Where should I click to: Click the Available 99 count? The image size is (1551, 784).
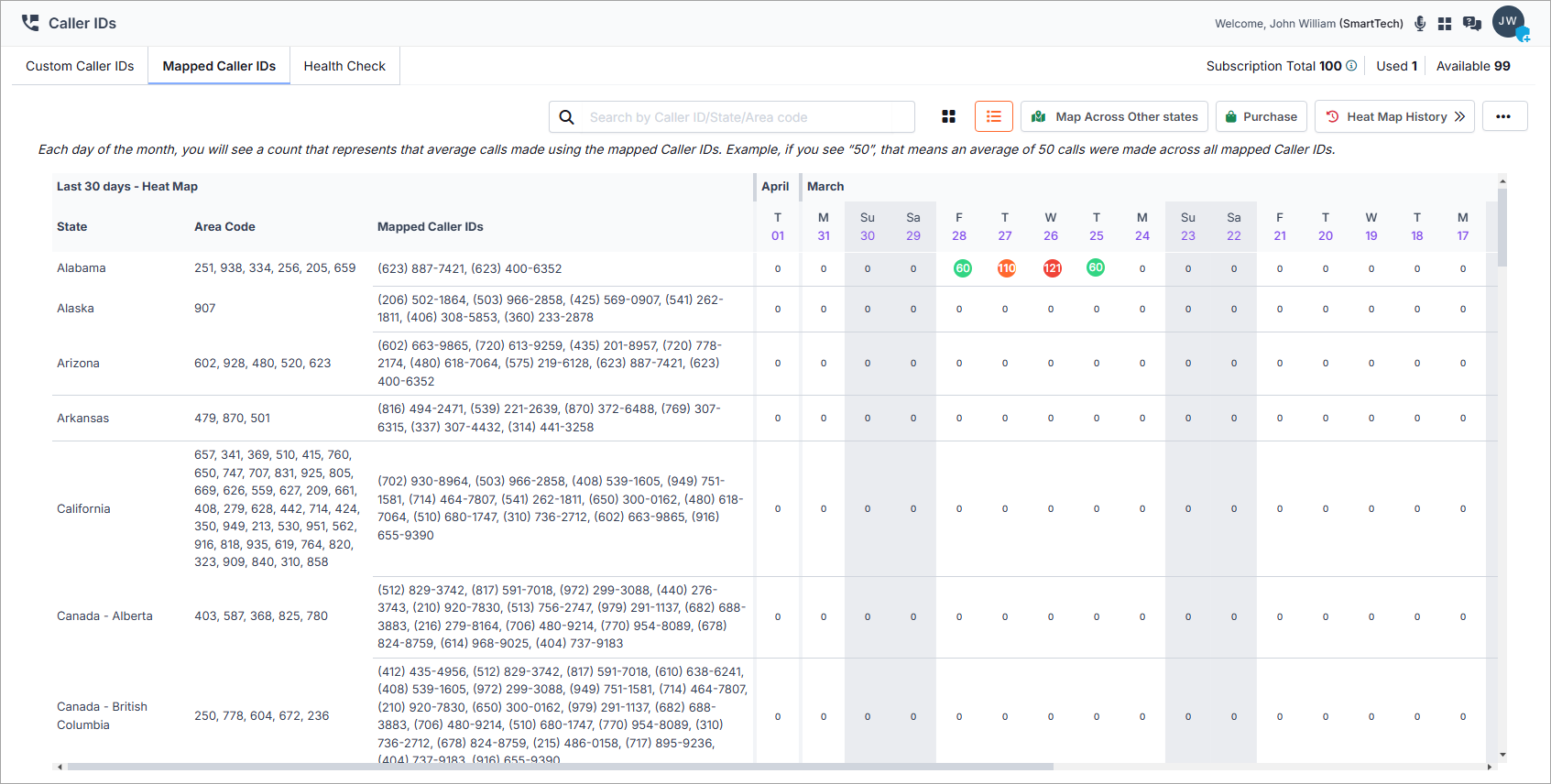point(1473,66)
